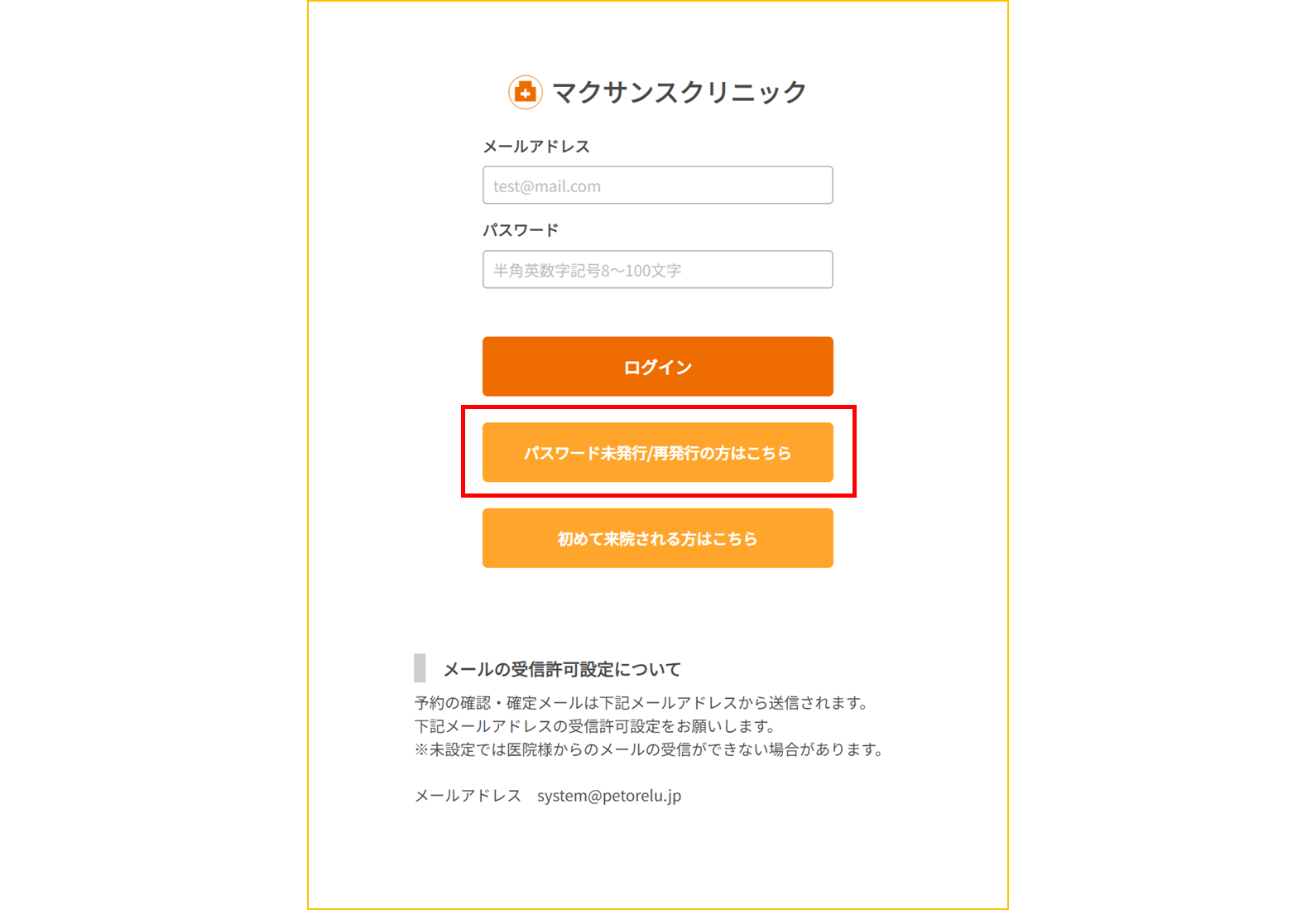
Task: Click the system@petorelu.jp address text
Action: coord(609,796)
